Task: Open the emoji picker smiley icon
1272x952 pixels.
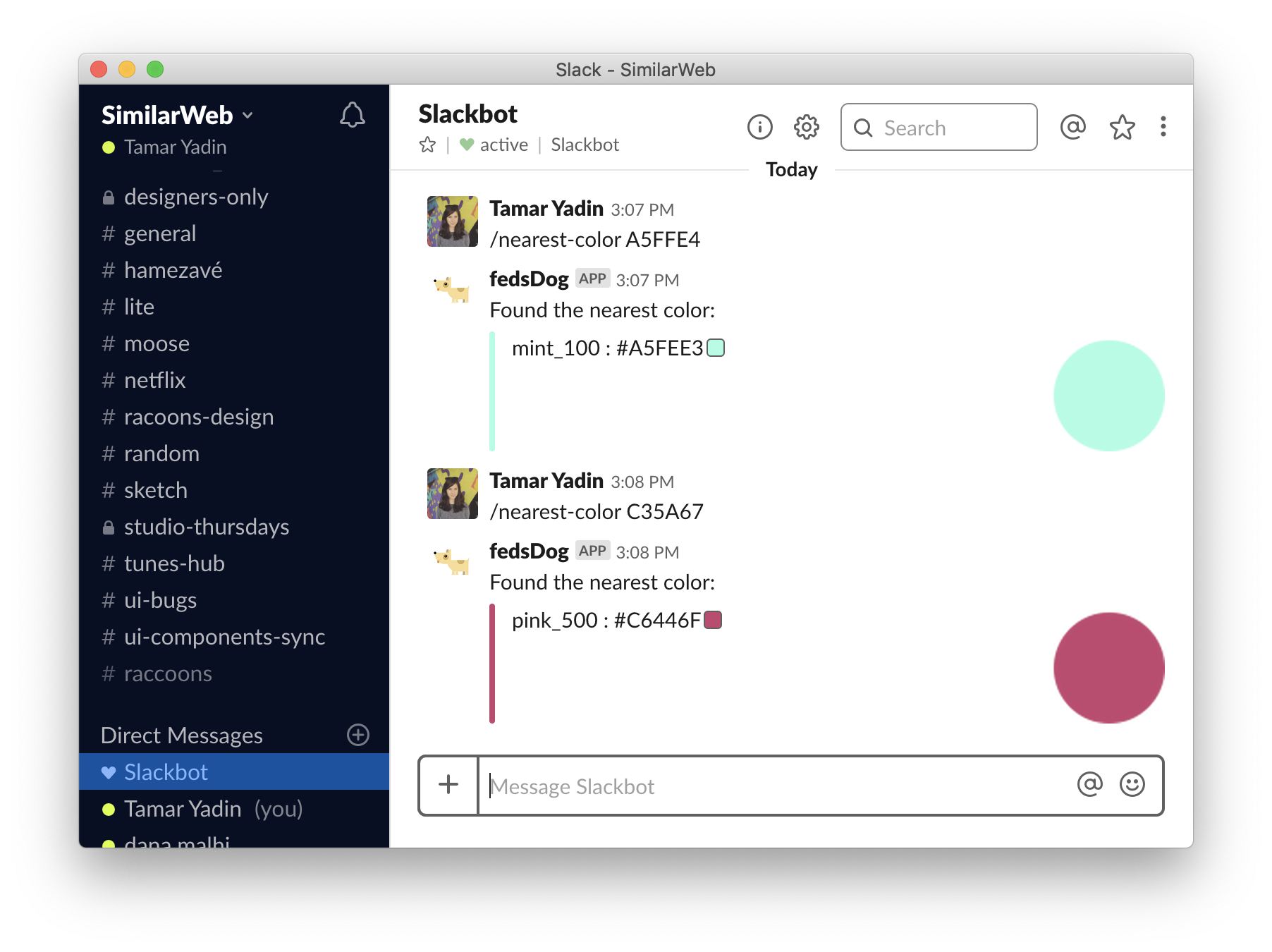Action: (1132, 784)
